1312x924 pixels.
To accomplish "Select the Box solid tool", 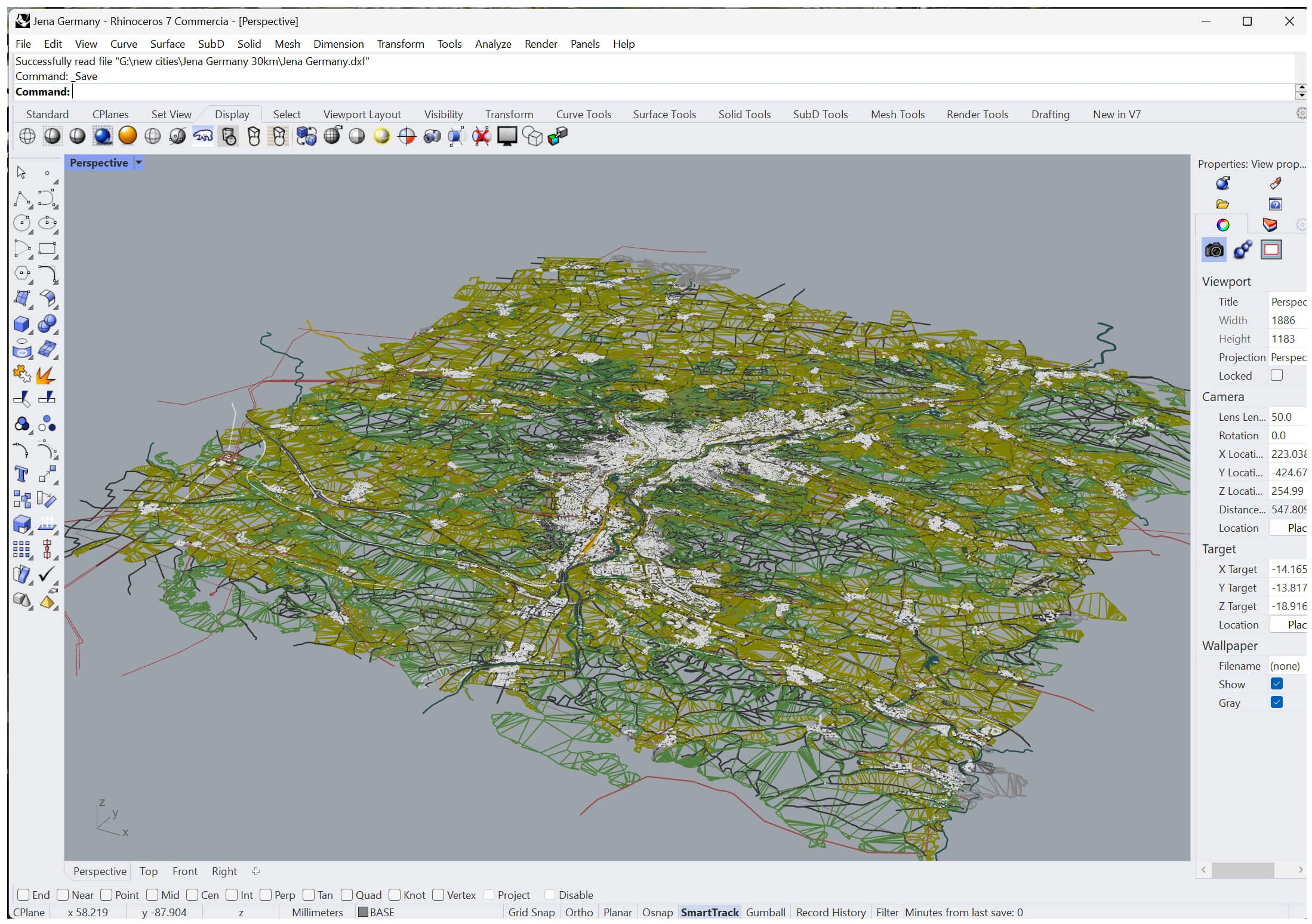I will click(x=21, y=324).
